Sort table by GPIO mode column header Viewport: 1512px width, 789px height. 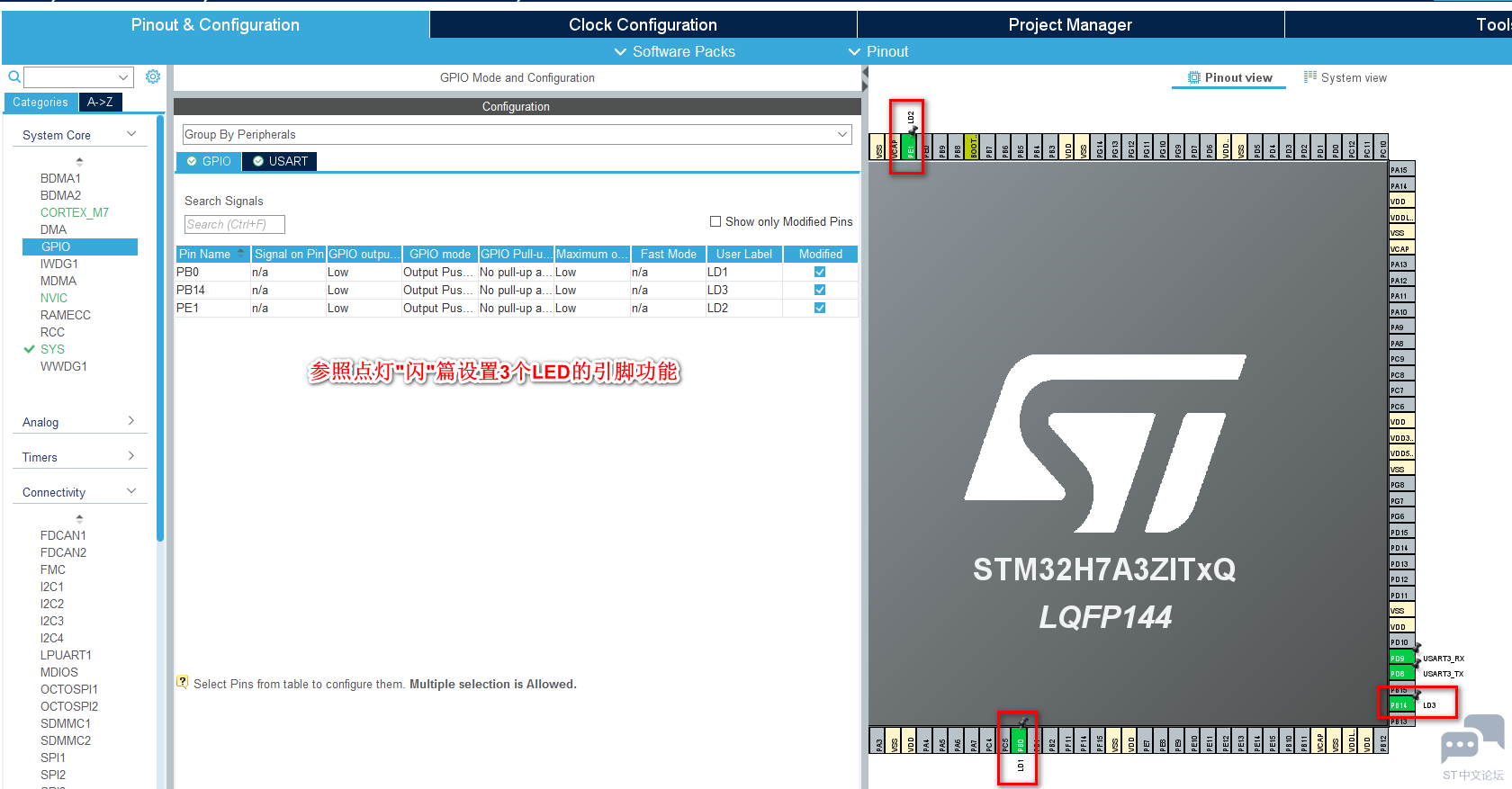point(440,254)
